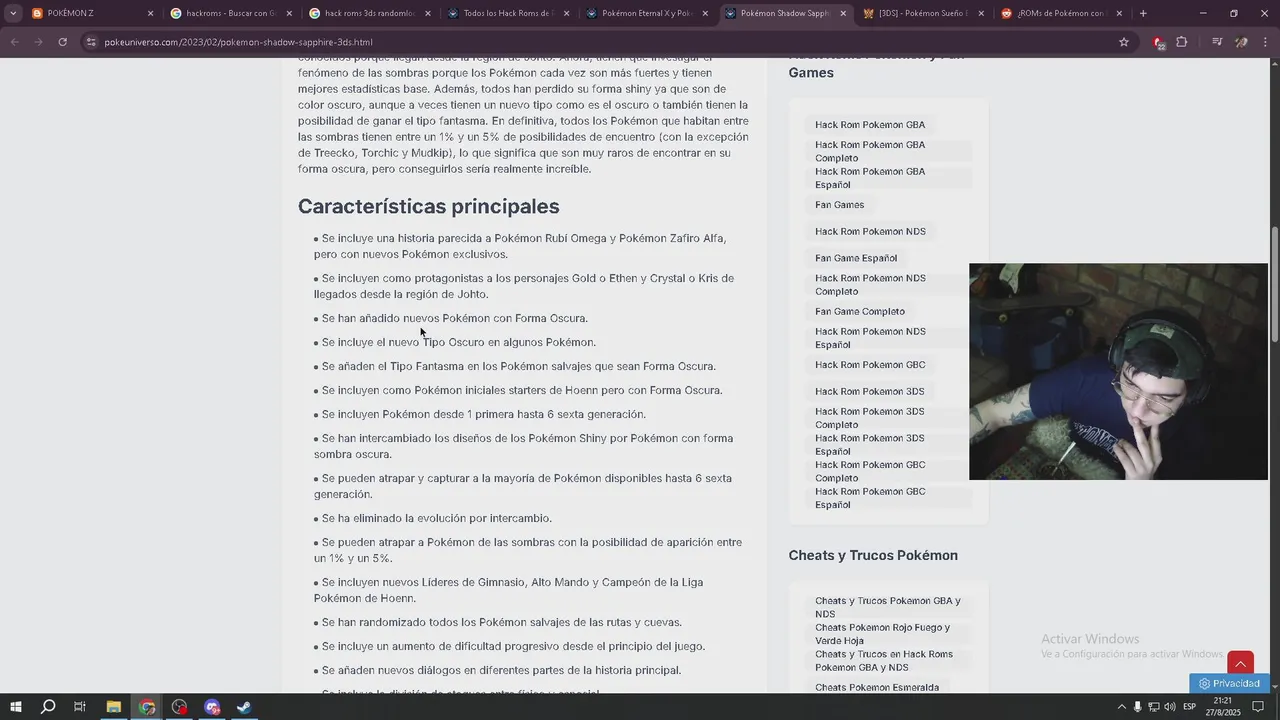This screenshot has height=720, width=1280.
Task: Open Hack Rom Pokemon 3DS Completo link
Action: (x=870, y=418)
